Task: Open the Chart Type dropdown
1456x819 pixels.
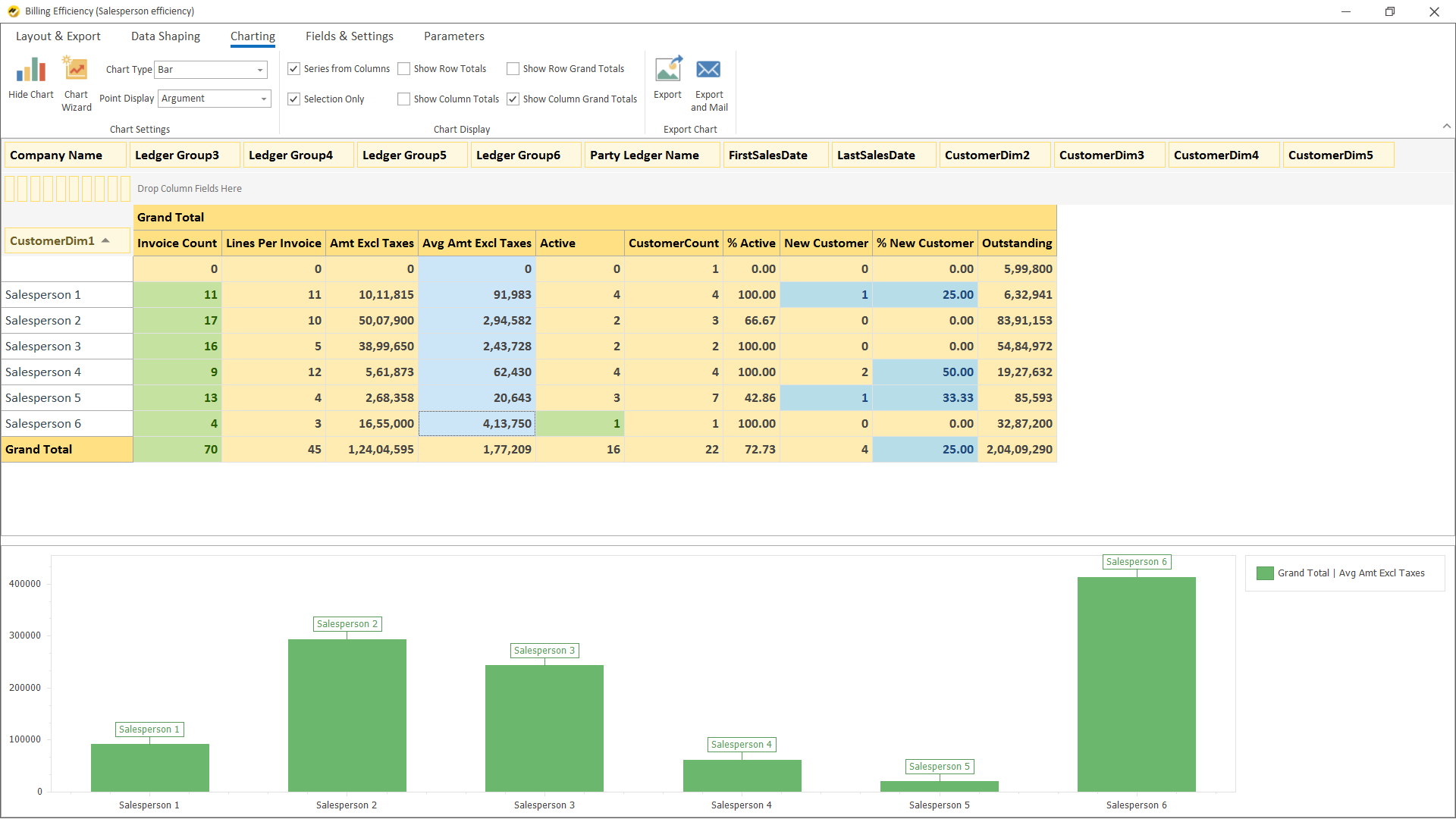Action: [261, 69]
